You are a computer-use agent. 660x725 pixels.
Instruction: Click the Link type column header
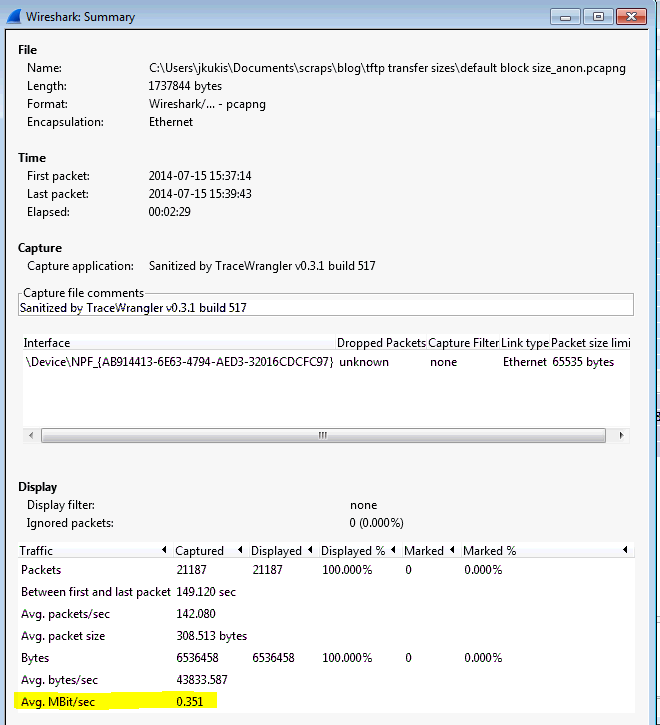tap(524, 343)
